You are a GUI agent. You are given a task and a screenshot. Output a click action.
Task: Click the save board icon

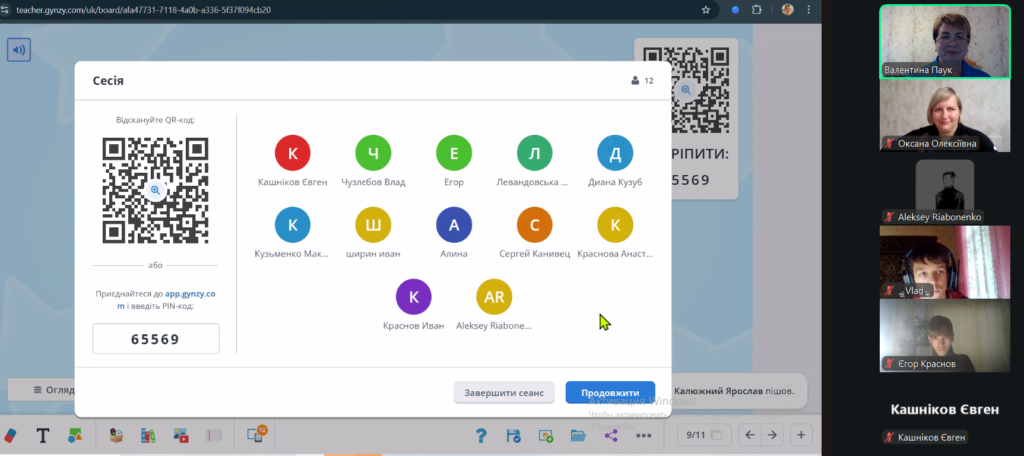pos(513,435)
